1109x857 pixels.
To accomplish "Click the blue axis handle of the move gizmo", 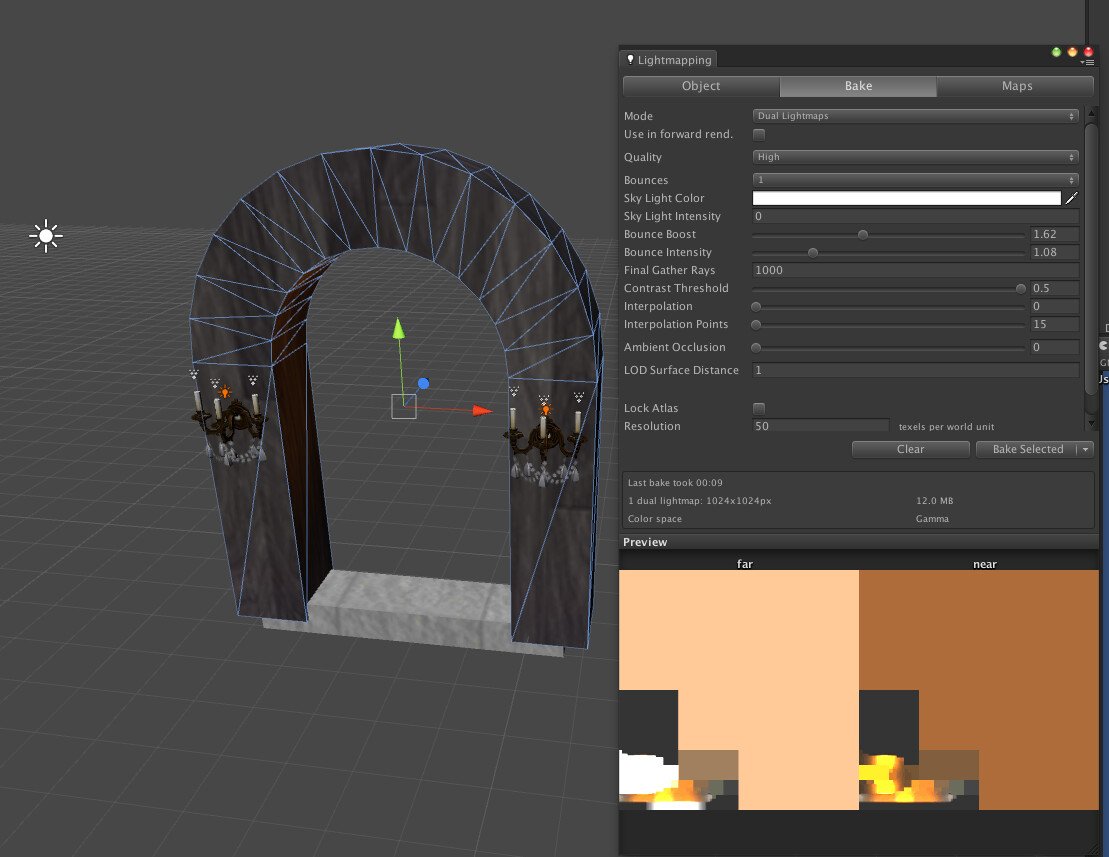I will [x=423, y=383].
